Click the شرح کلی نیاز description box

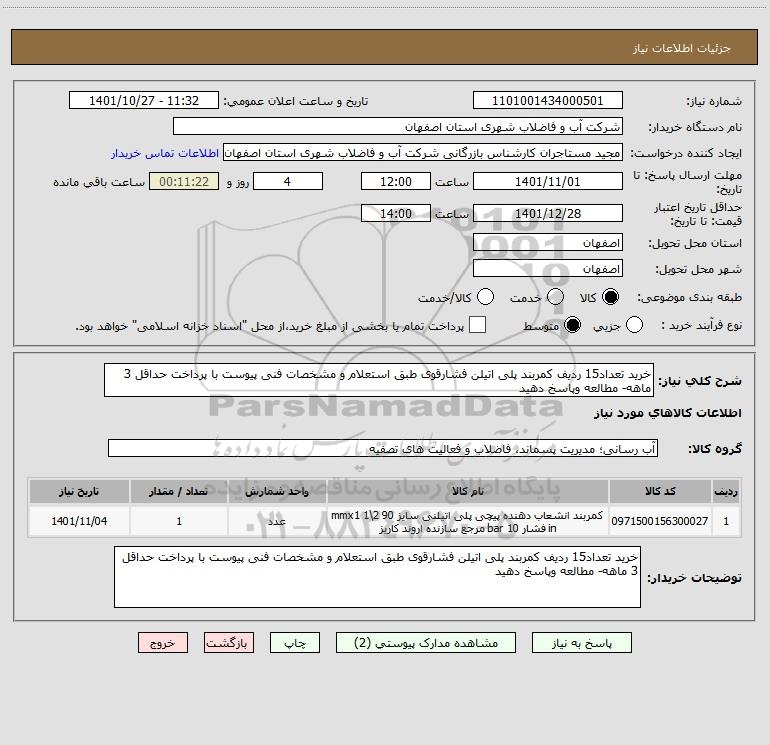[x=379, y=381]
